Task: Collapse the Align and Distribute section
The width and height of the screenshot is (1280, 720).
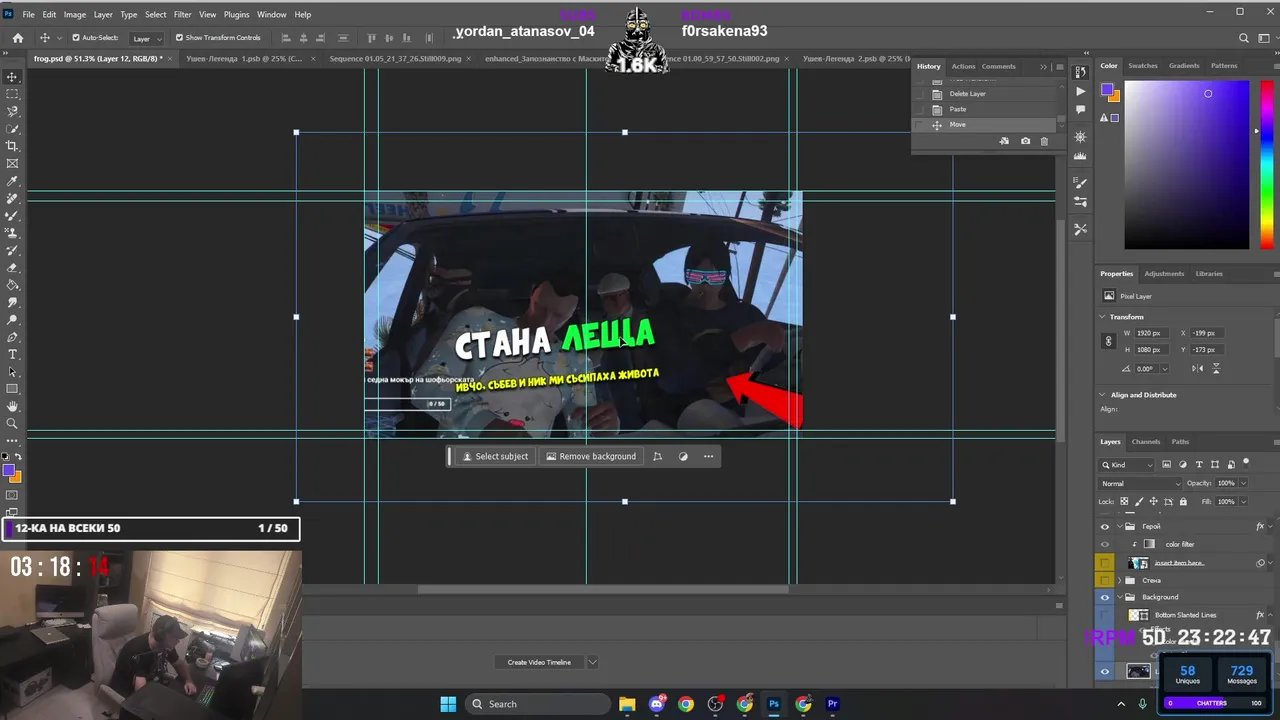Action: [x=1103, y=395]
